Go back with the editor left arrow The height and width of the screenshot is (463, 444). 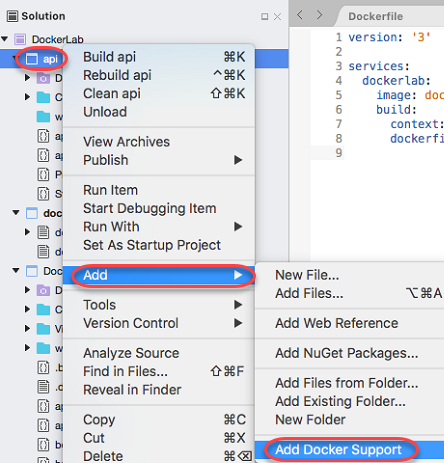(x=300, y=15)
